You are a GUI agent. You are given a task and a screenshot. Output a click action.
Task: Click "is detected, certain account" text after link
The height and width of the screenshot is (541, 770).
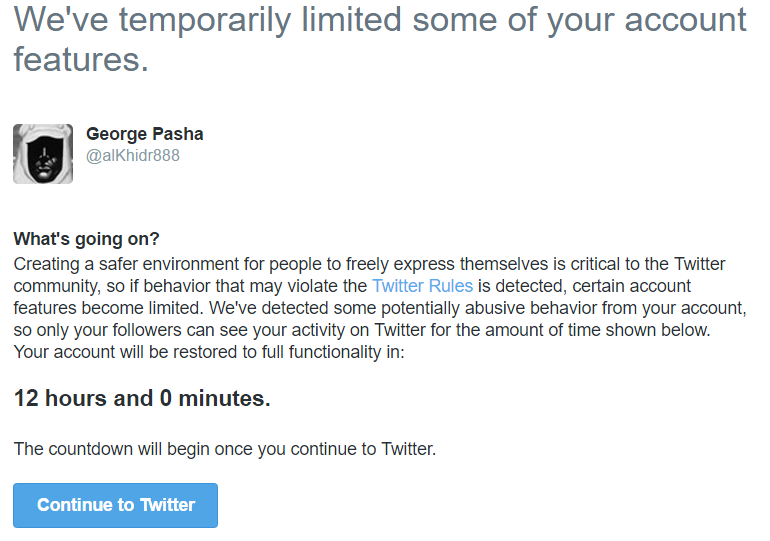[584, 286]
